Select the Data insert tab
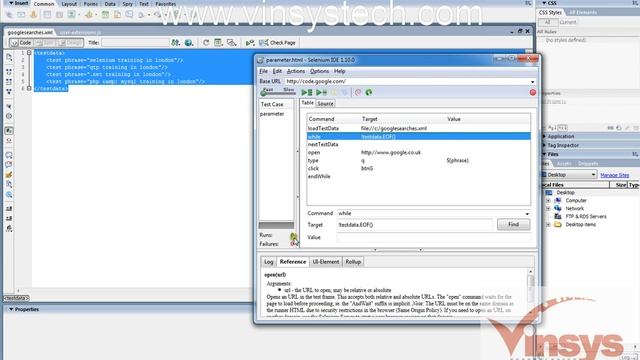Screen dimensions: 640x360 pos(110,4)
